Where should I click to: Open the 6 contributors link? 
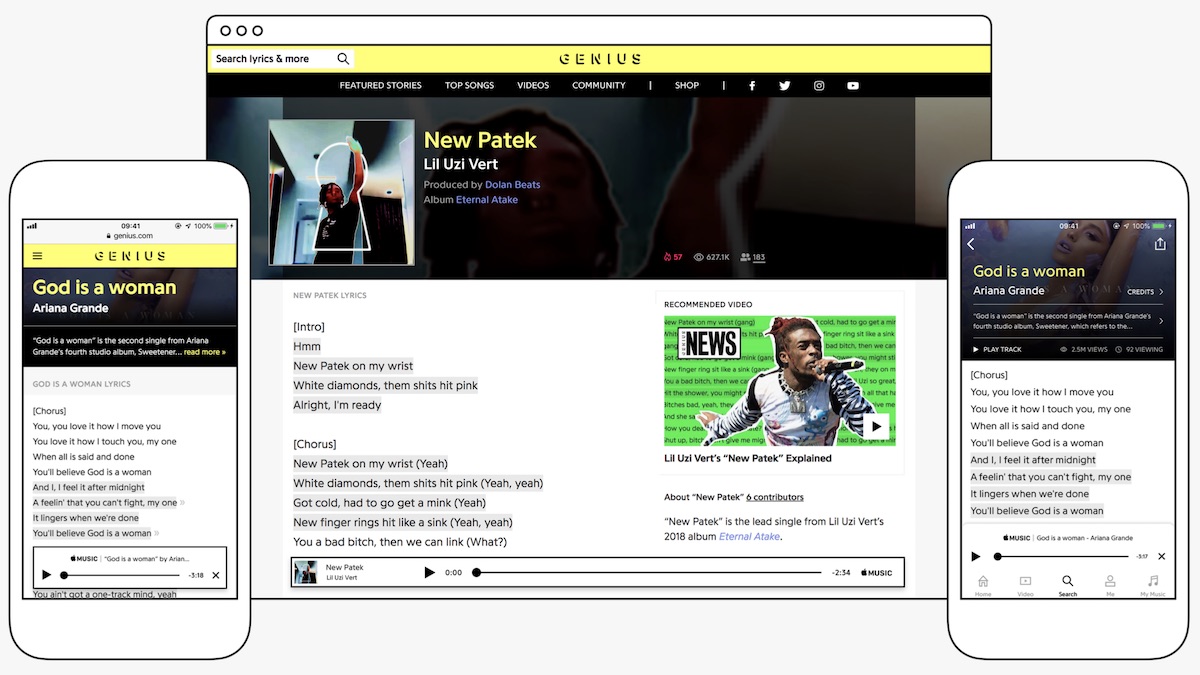pos(775,497)
